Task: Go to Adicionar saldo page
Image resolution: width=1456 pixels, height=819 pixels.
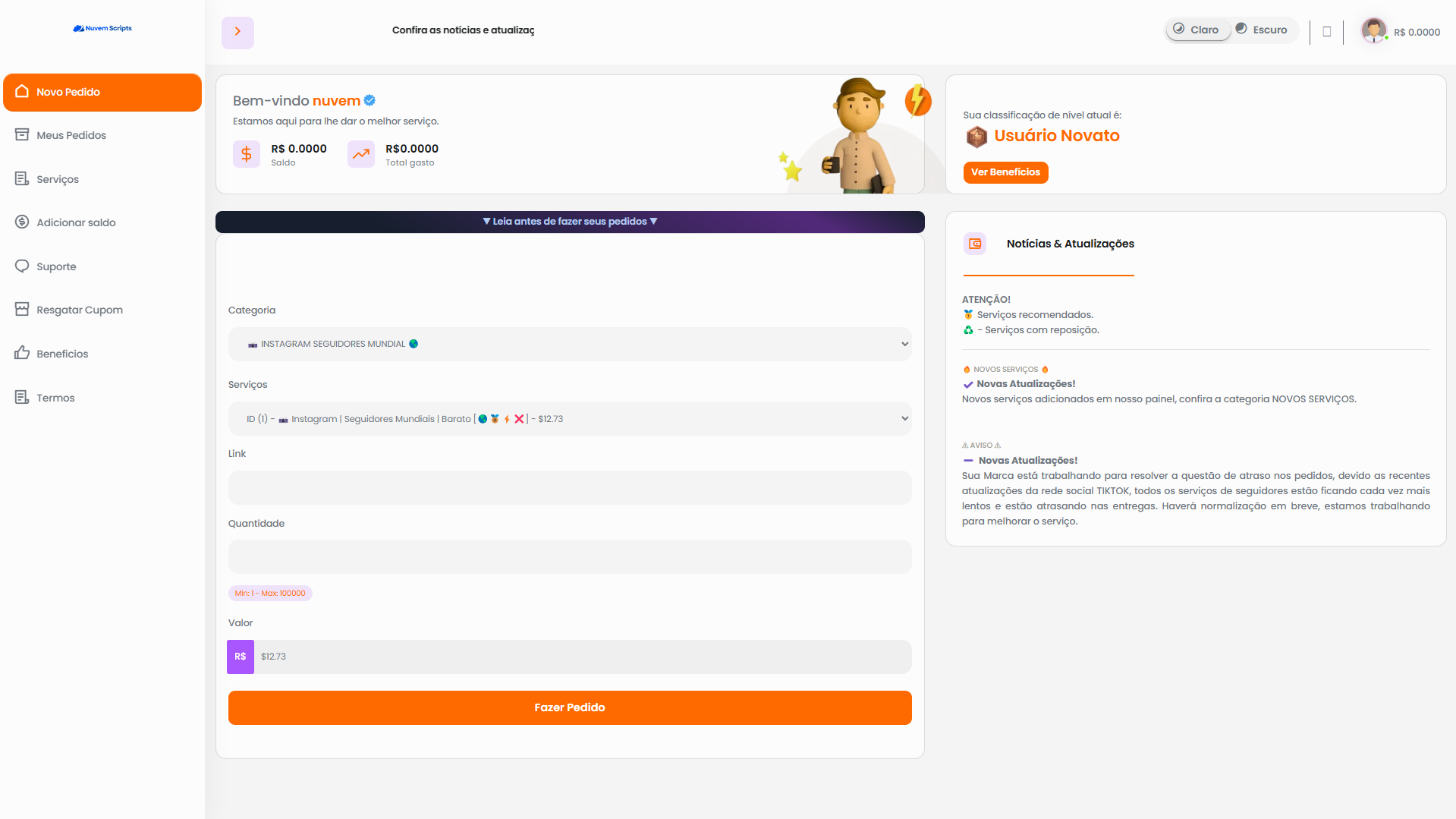Action: click(76, 222)
